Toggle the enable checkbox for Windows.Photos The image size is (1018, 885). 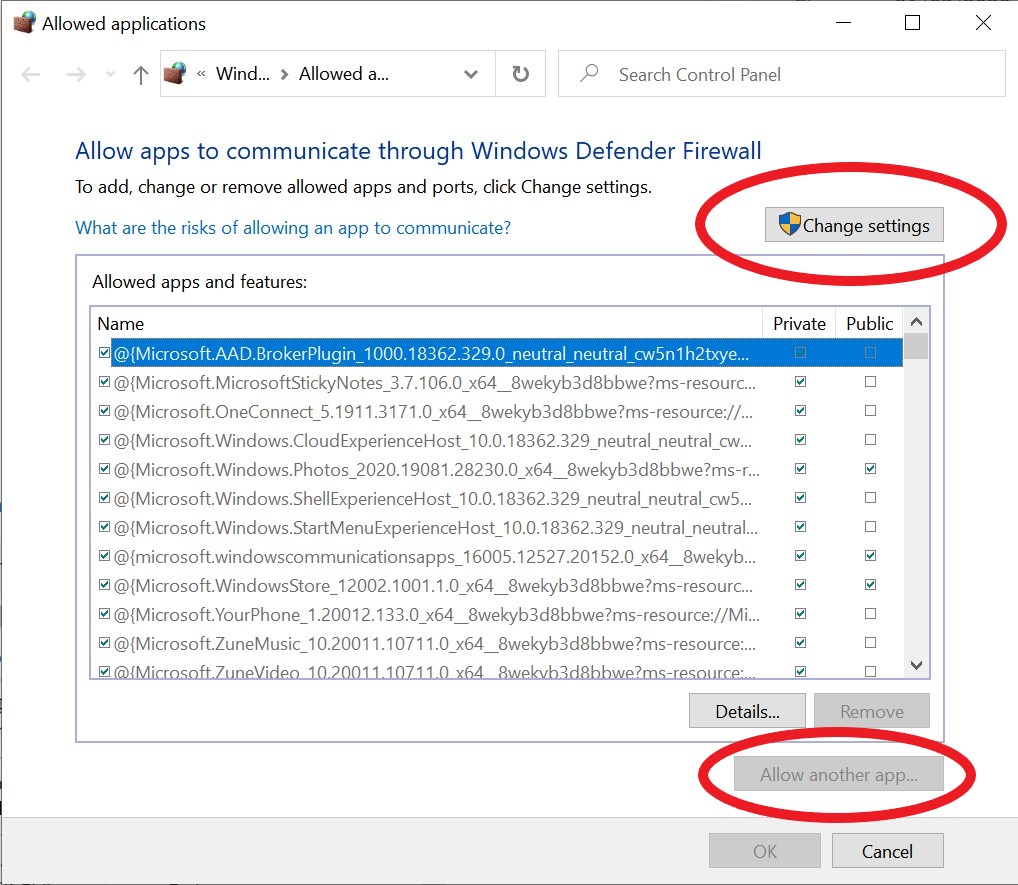tap(104, 468)
